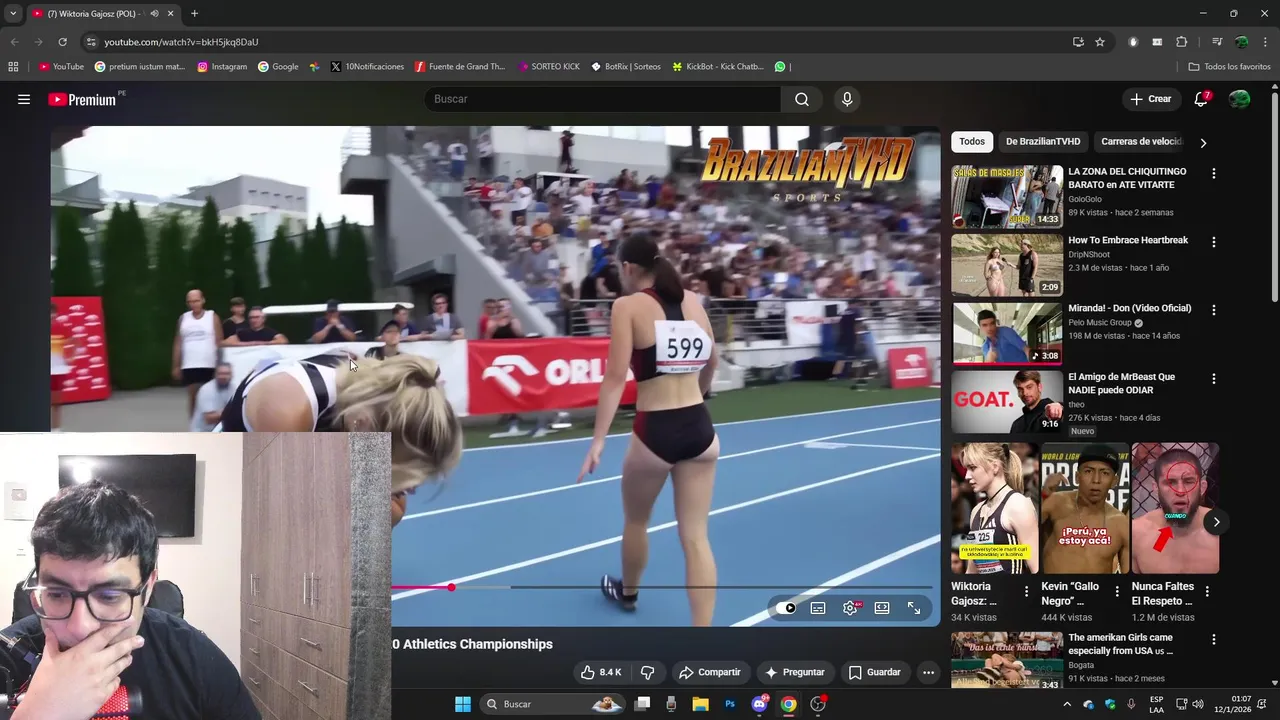Go back with browser back arrow
Screen dimensions: 1280x720
coord(14,42)
